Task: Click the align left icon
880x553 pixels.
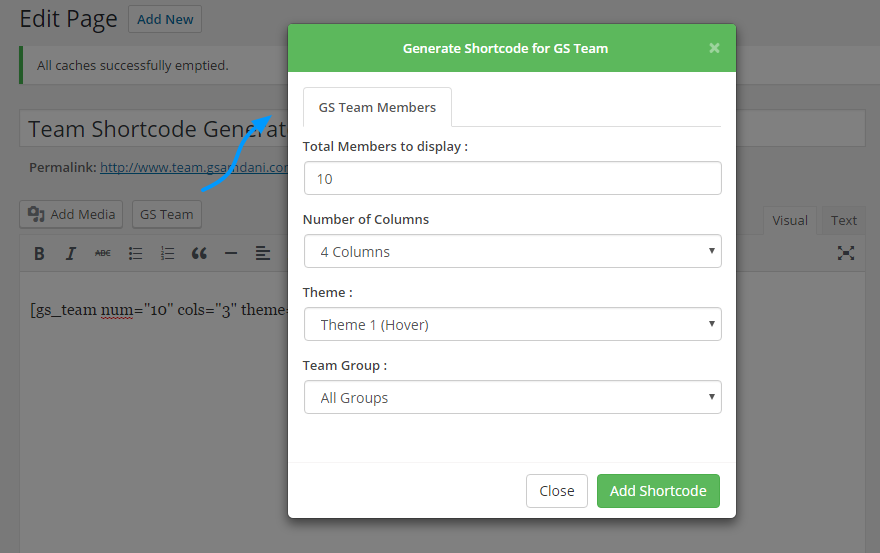Action: pyautogui.click(x=263, y=253)
